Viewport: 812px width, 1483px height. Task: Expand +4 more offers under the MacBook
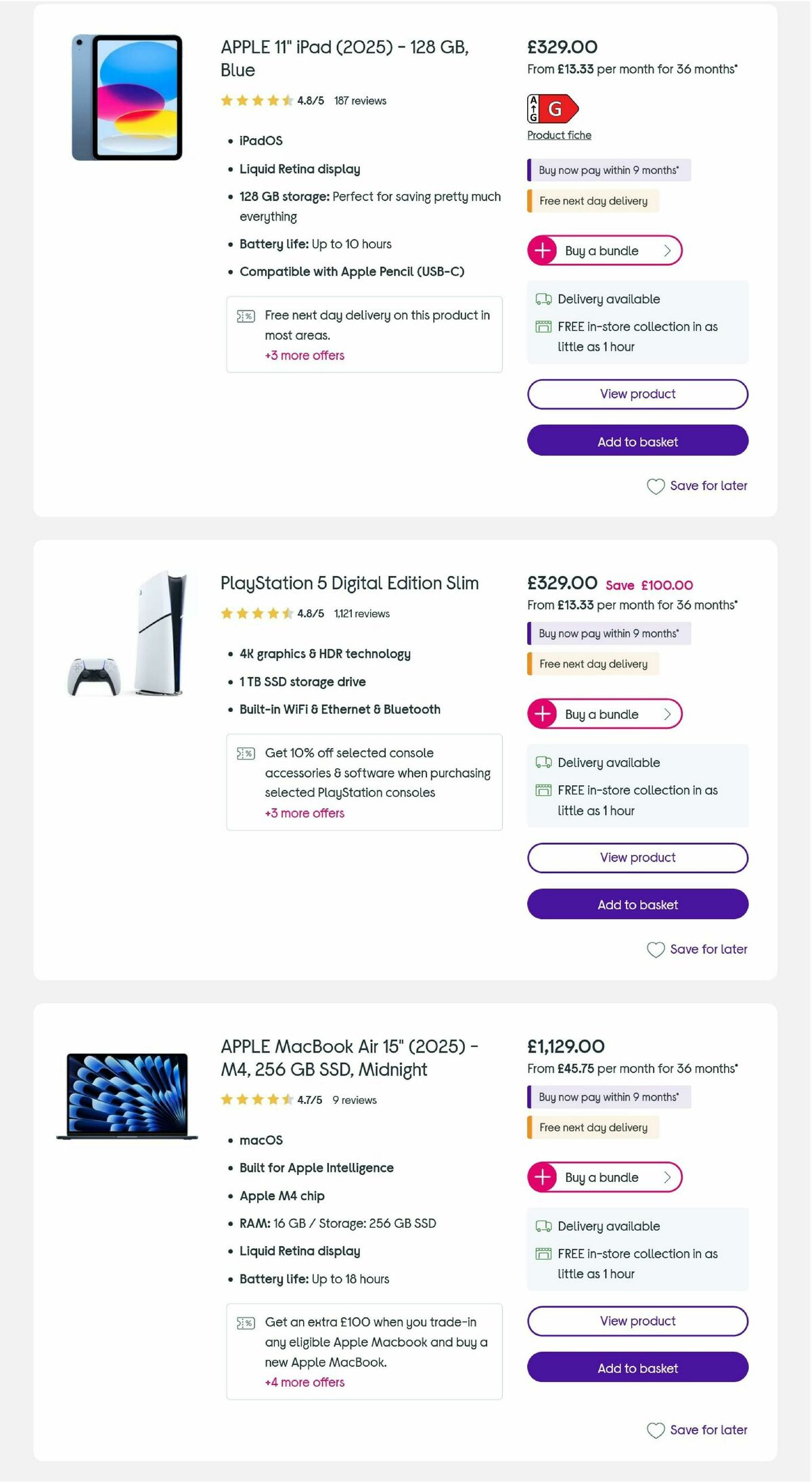pos(304,1383)
